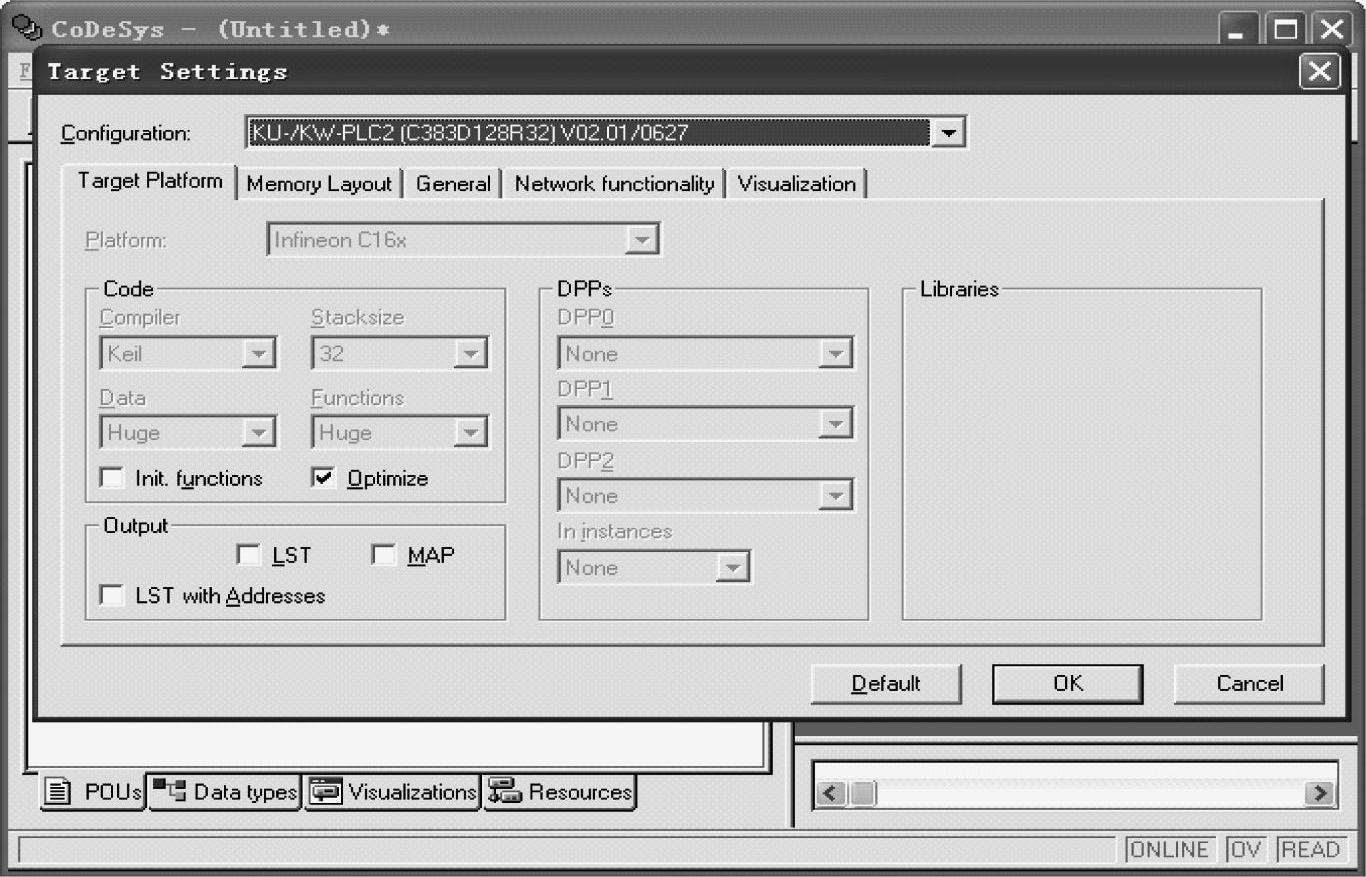Viewport: 1366px width, 877px height.
Task: Expand the In instances dropdown
Action: point(735,568)
